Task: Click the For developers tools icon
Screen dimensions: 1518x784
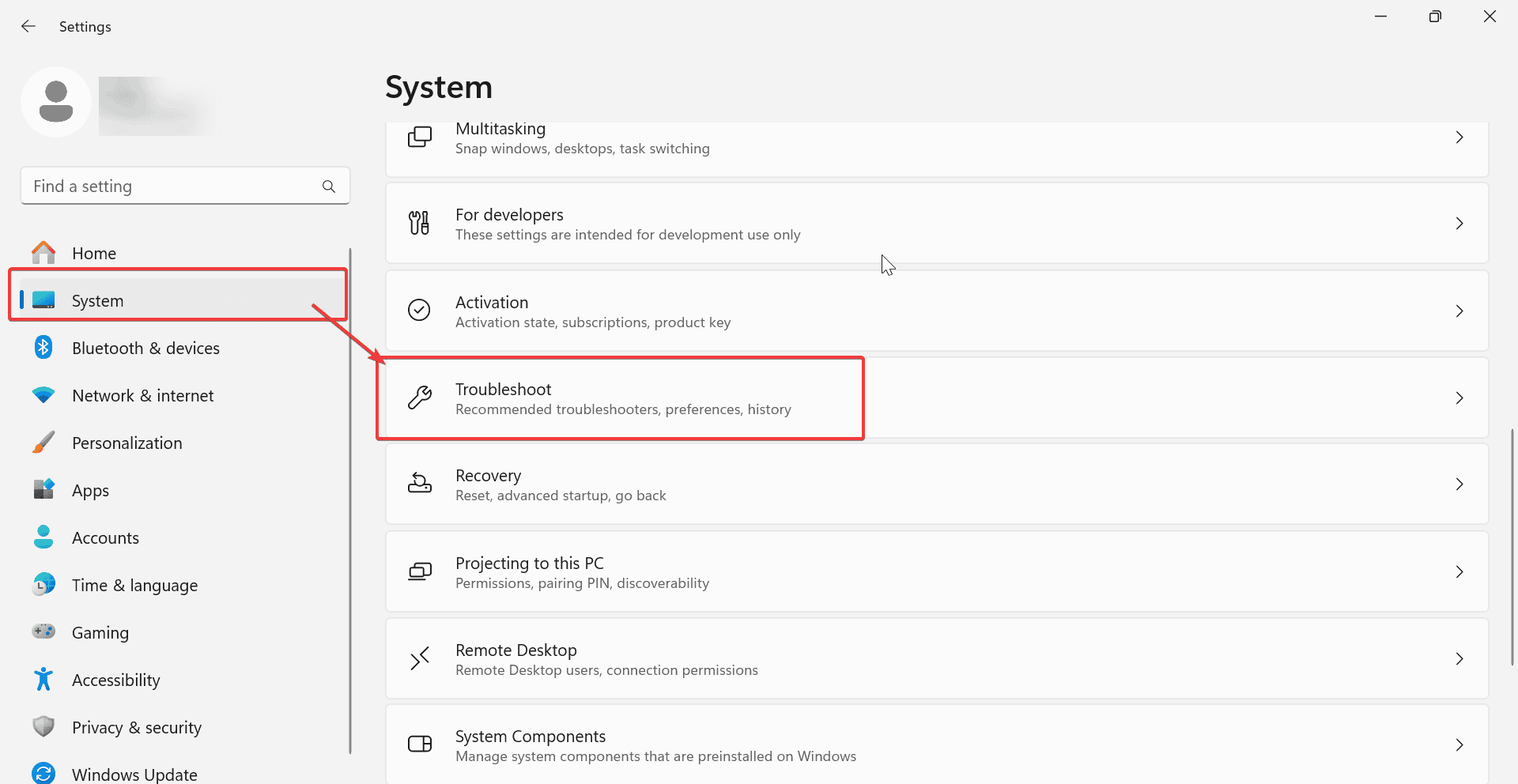Action: 419,224
